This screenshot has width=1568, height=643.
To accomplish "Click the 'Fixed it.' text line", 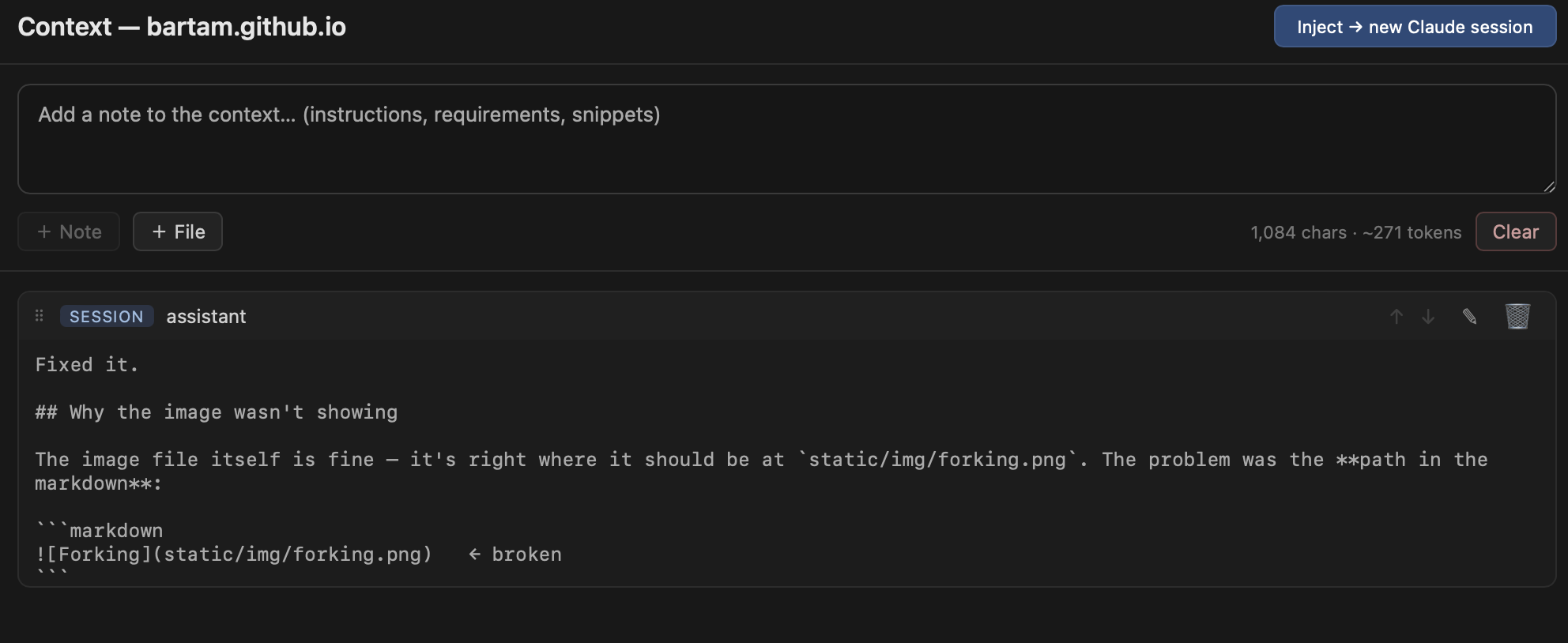I will point(87,365).
